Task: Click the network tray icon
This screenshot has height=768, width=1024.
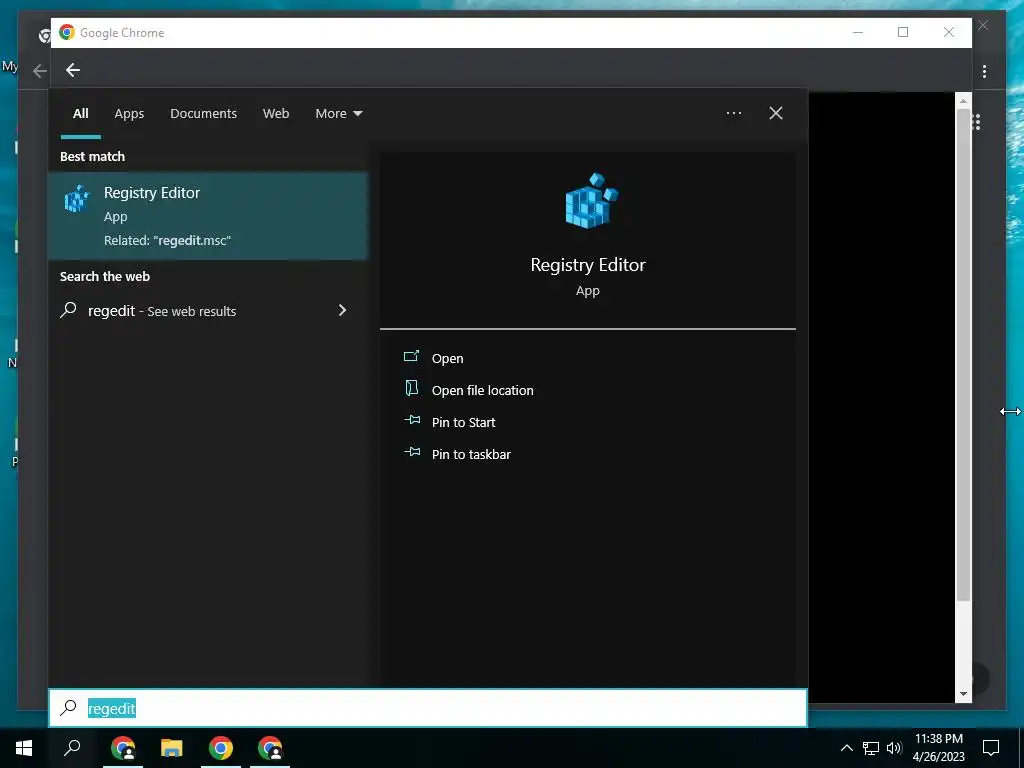Action: pyautogui.click(x=871, y=748)
